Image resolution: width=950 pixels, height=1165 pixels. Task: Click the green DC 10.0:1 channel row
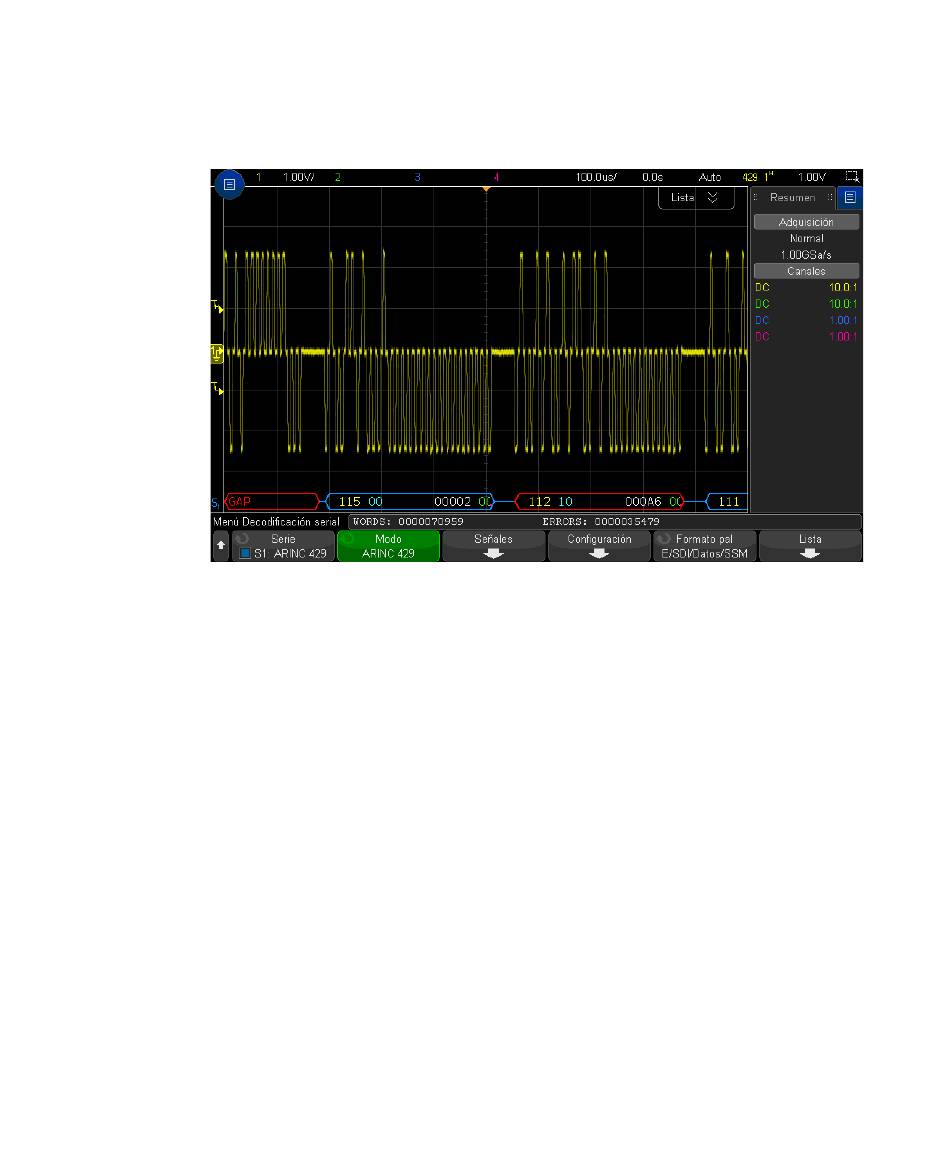[x=806, y=304]
